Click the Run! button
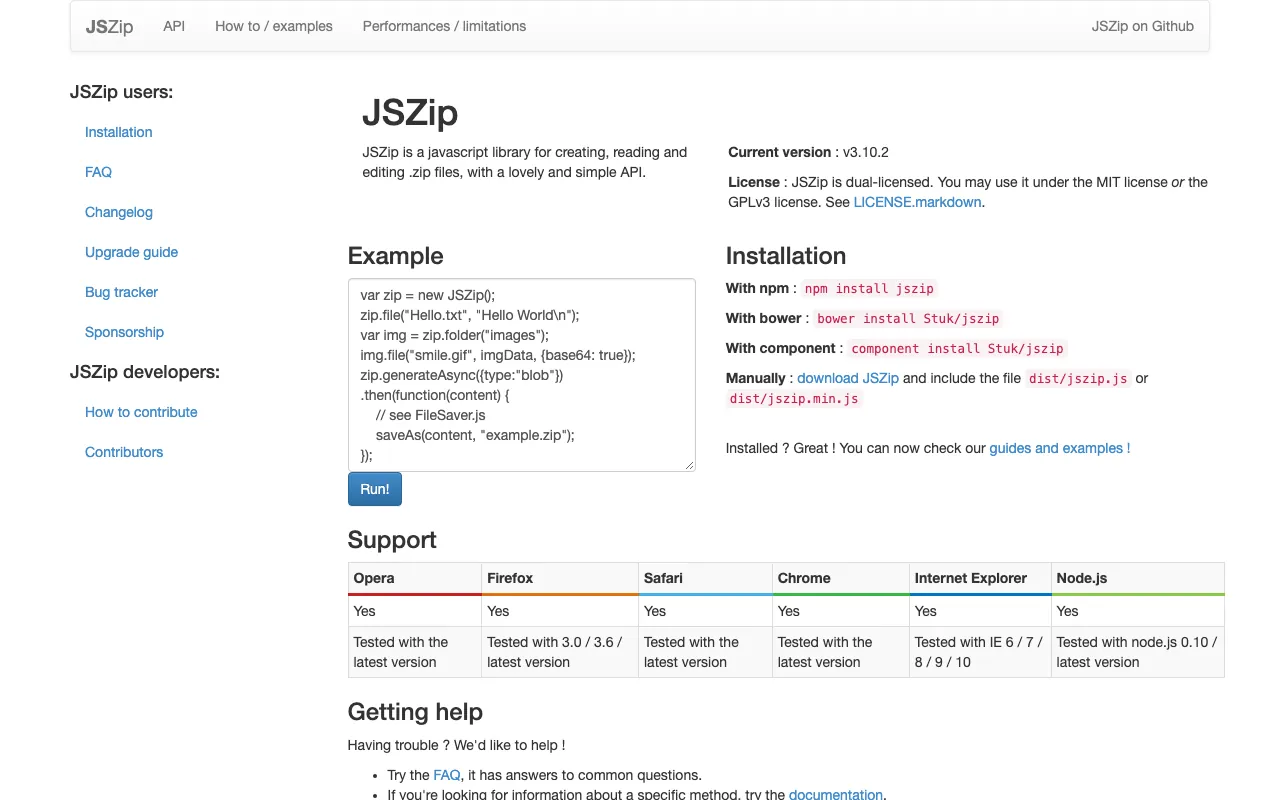Image resolution: width=1280 pixels, height=800 pixels. pyautogui.click(x=375, y=489)
